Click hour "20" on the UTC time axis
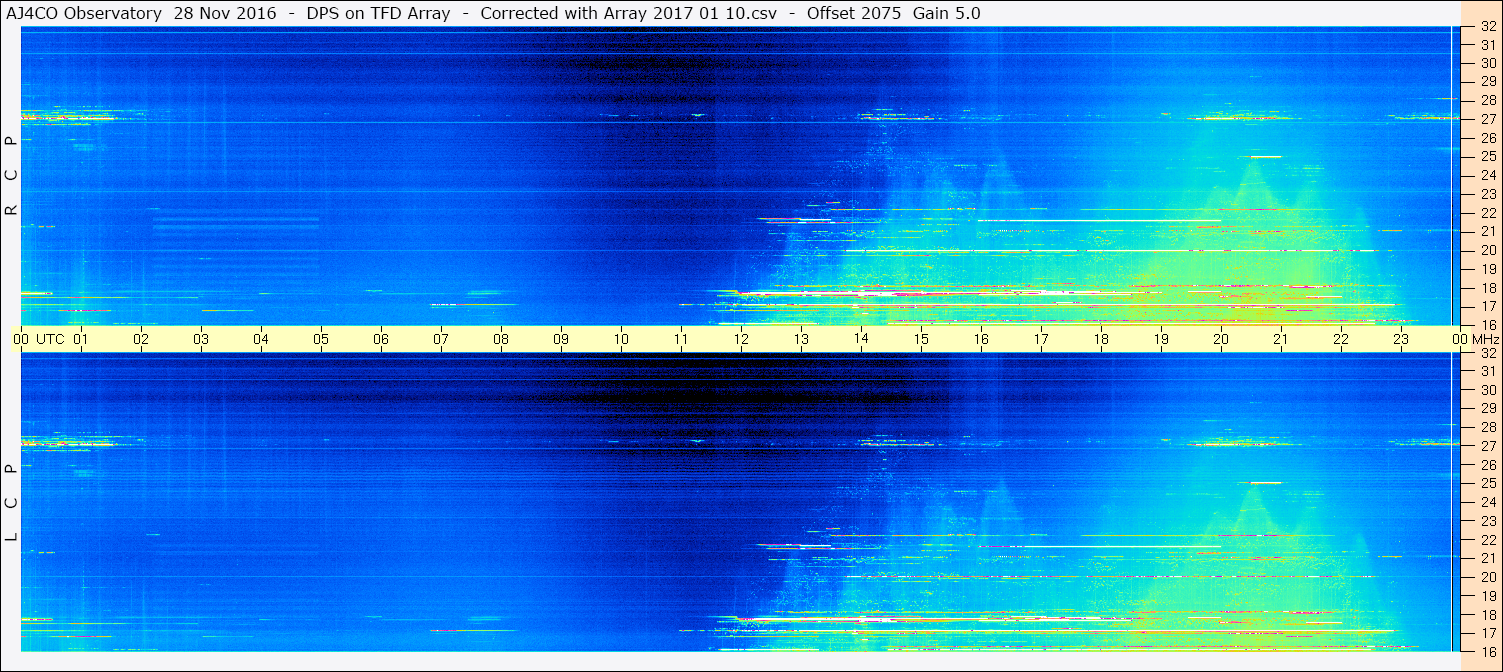Viewport: 1503px width, 672px height. pyautogui.click(x=1221, y=339)
